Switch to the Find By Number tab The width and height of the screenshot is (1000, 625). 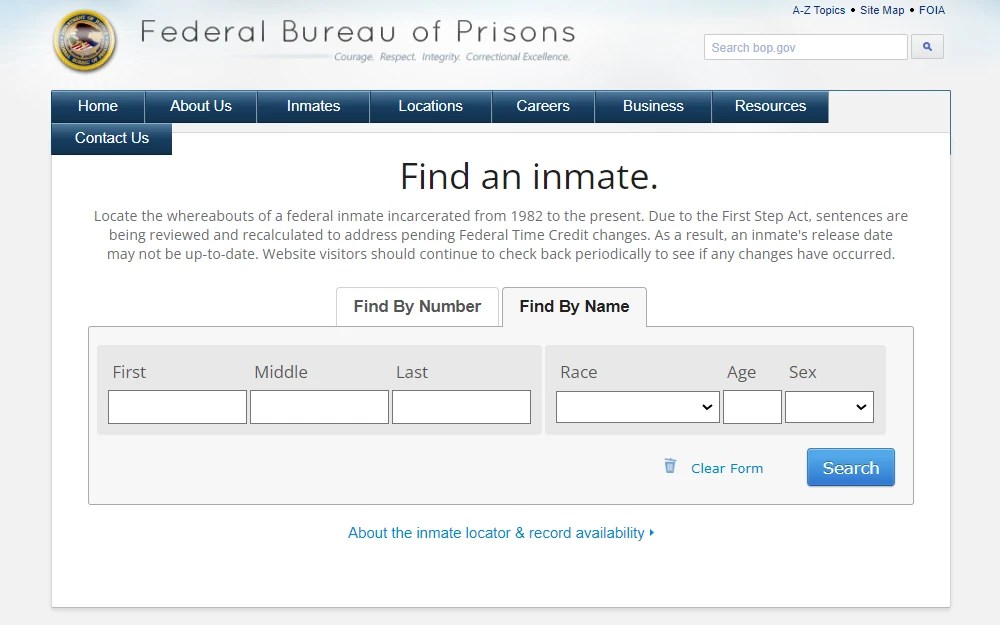click(x=417, y=307)
